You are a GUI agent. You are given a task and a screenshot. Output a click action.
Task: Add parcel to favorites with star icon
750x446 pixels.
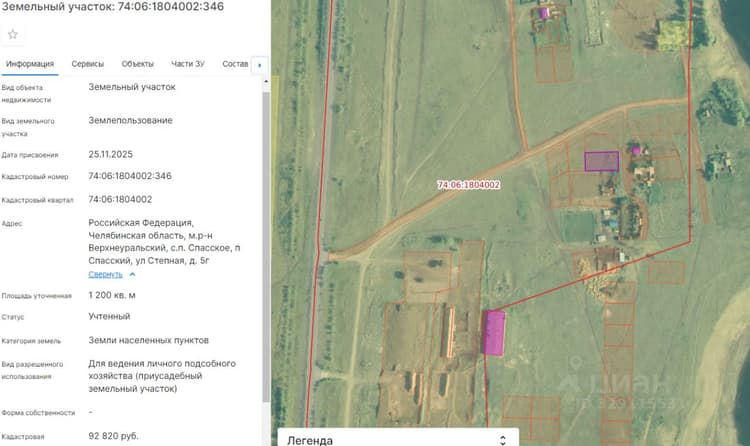(12, 34)
